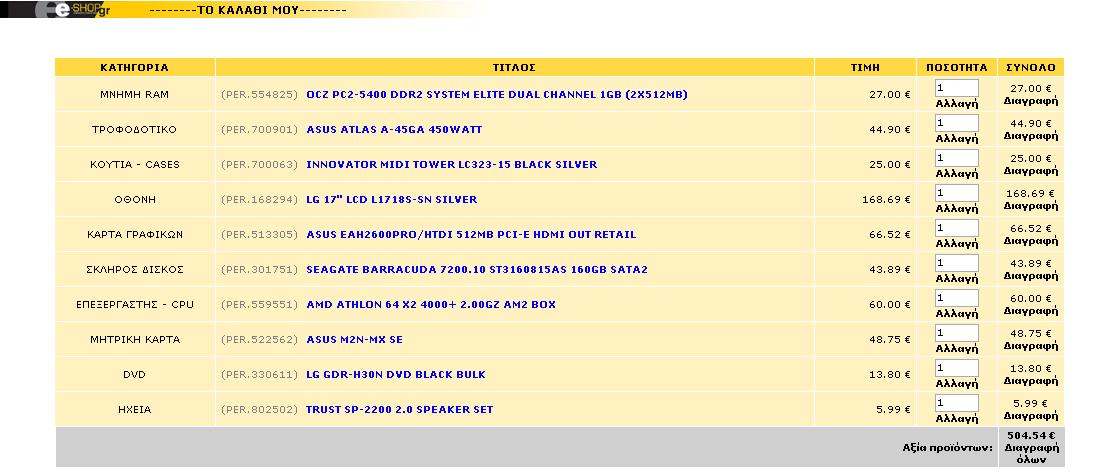This screenshot has width=1119, height=473.
Task: Click the 504.54 € products total value
Action: [x=1031, y=435]
